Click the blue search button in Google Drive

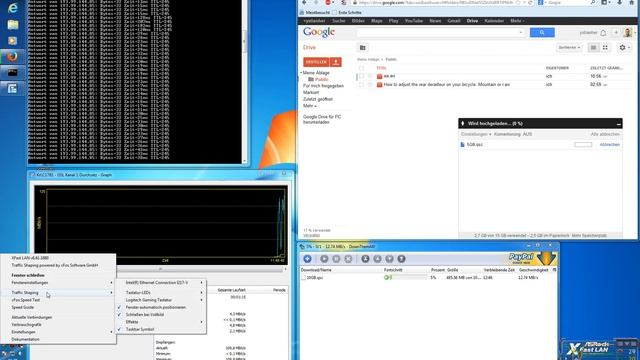[x=542, y=32]
